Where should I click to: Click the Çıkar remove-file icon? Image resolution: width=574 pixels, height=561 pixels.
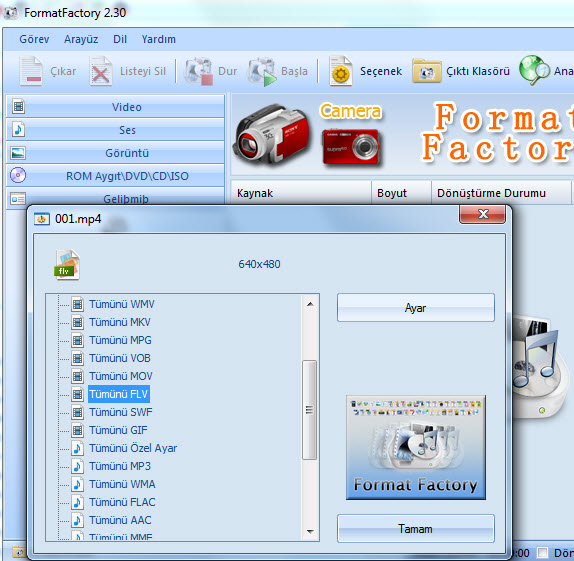point(31,71)
